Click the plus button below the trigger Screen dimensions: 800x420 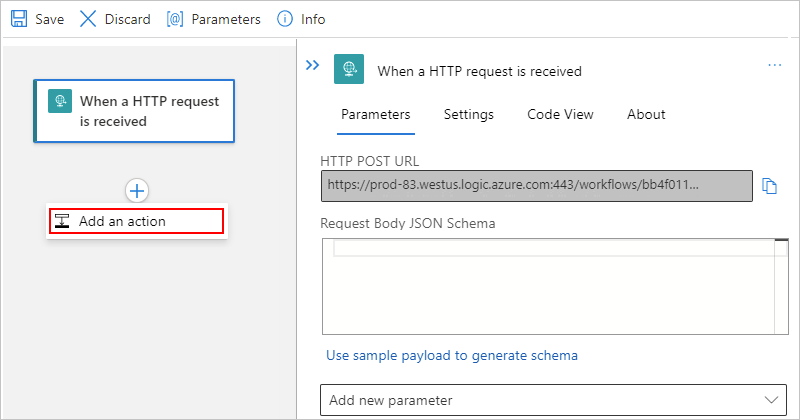coord(137,190)
